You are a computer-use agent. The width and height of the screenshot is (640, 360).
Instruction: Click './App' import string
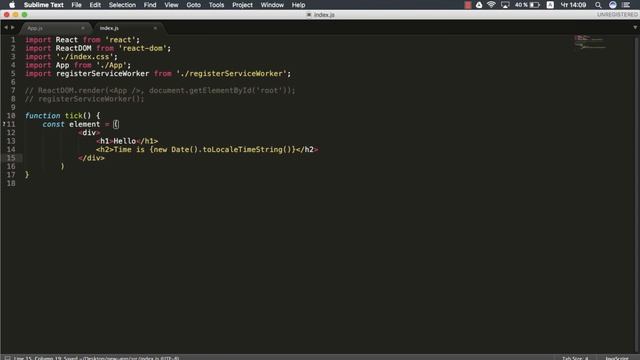111,65
